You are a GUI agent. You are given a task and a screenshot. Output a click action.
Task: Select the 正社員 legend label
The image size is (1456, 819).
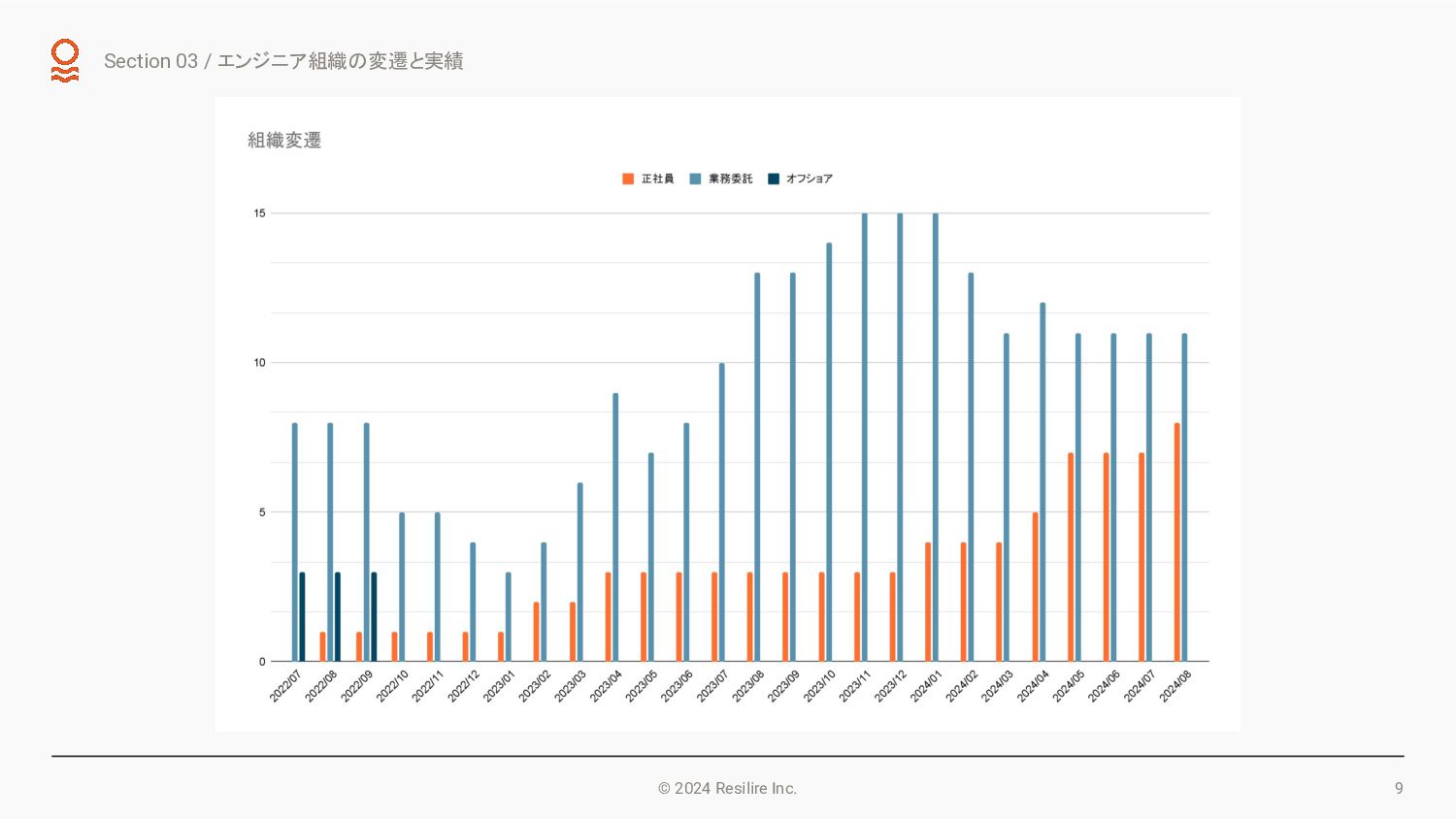coord(657,179)
